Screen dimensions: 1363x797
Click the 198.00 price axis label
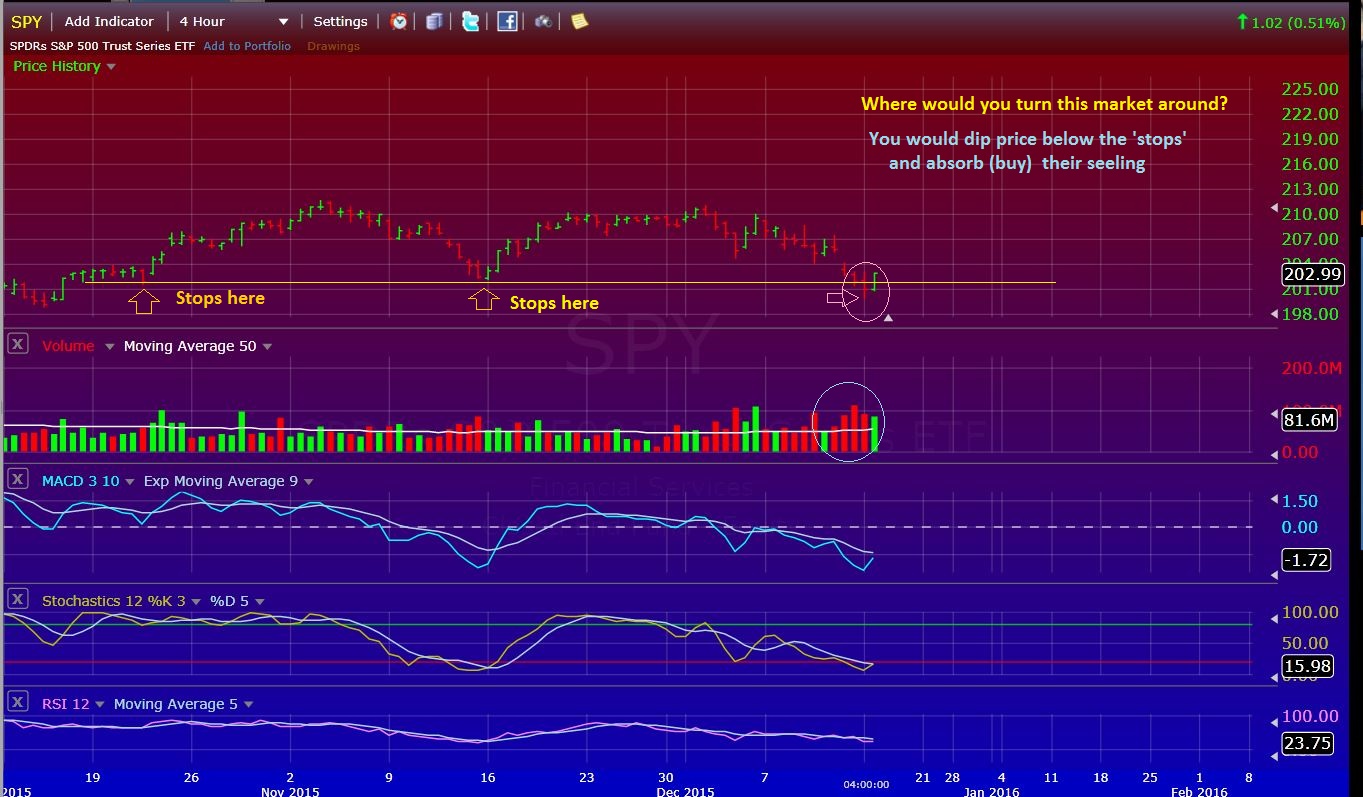tap(1310, 314)
